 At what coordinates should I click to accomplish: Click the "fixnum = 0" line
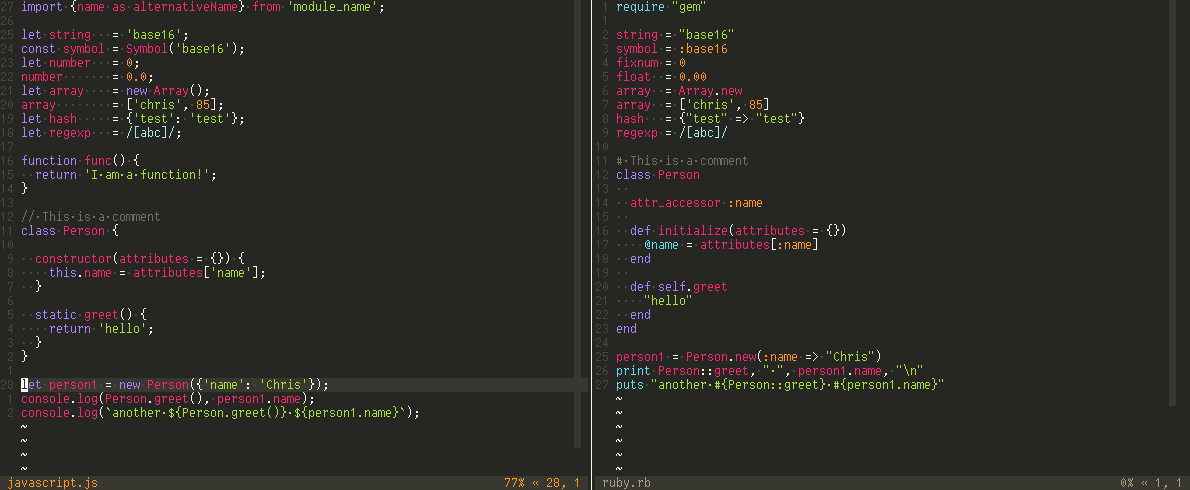click(650, 63)
